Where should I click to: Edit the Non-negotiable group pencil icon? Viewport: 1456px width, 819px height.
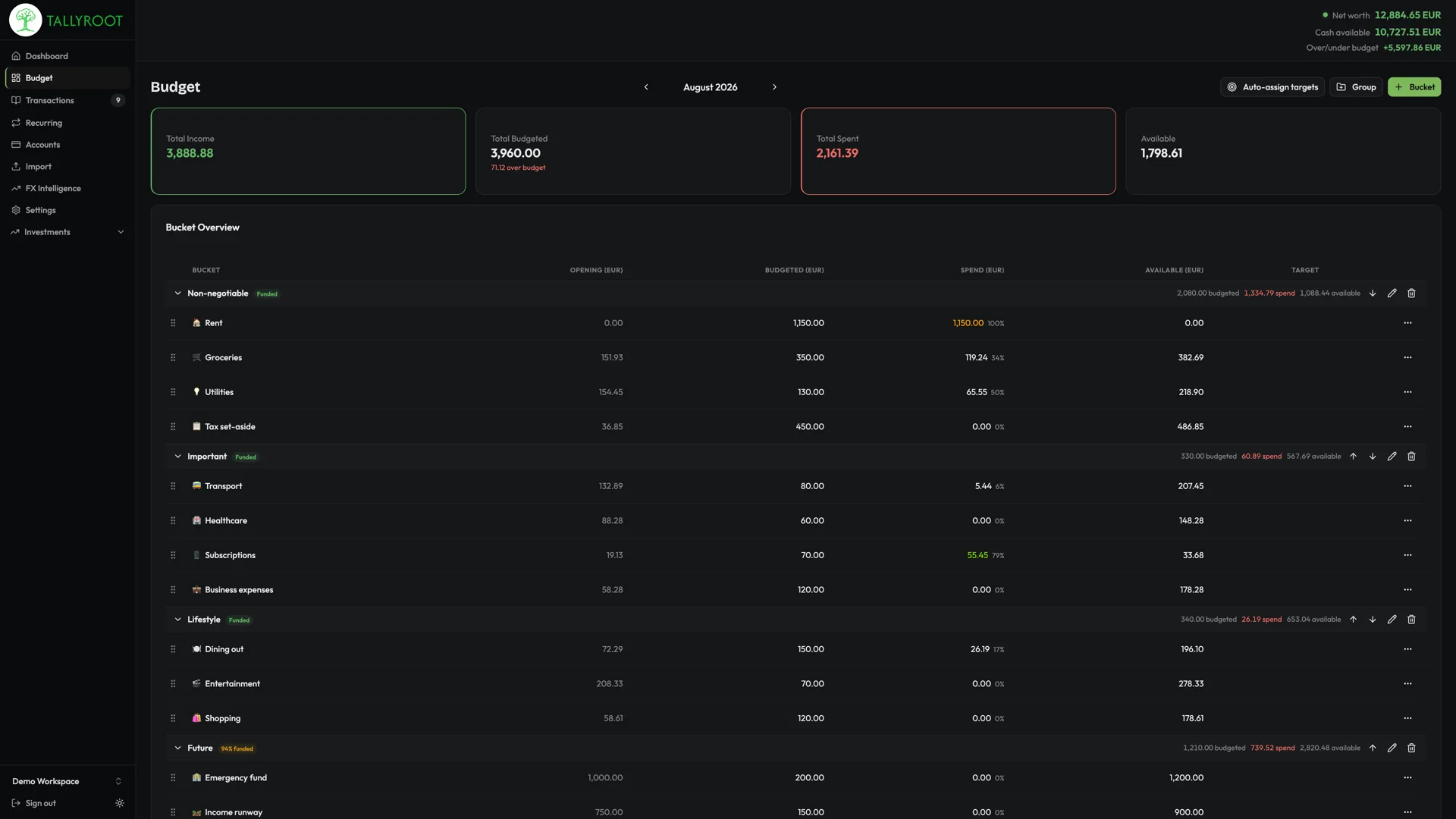click(1392, 293)
